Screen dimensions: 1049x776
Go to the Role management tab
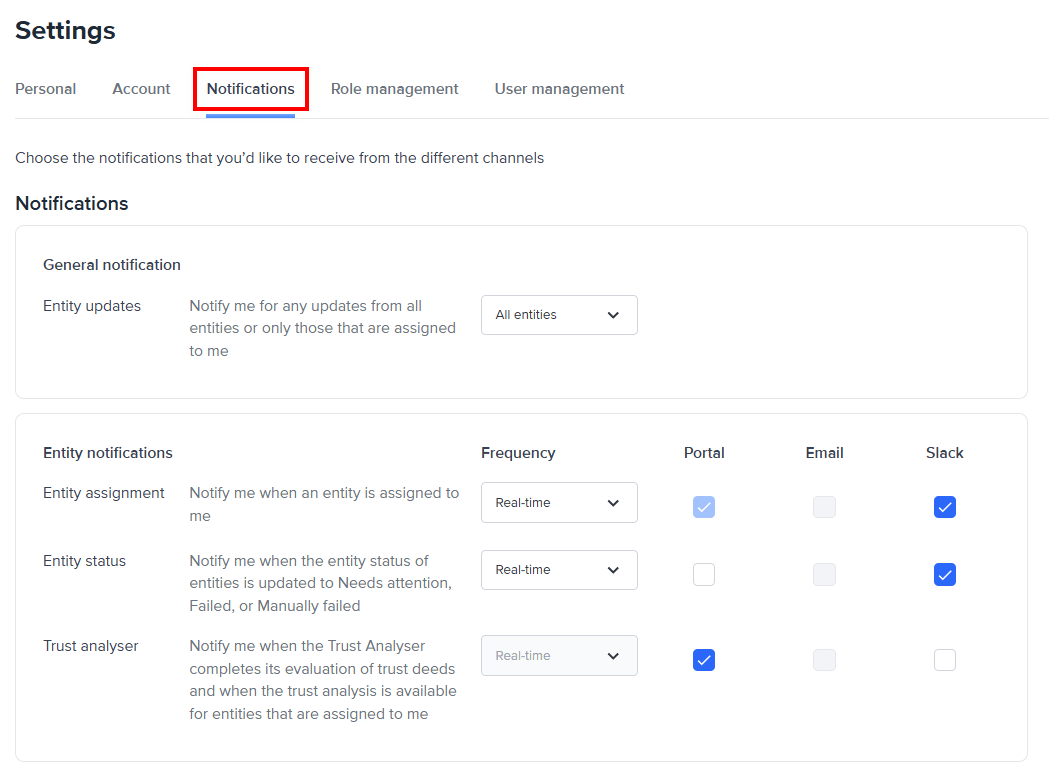tap(394, 88)
